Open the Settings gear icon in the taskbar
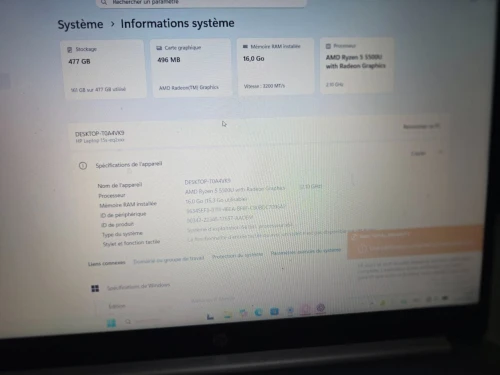 pyautogui.click(x=321, y=308)
